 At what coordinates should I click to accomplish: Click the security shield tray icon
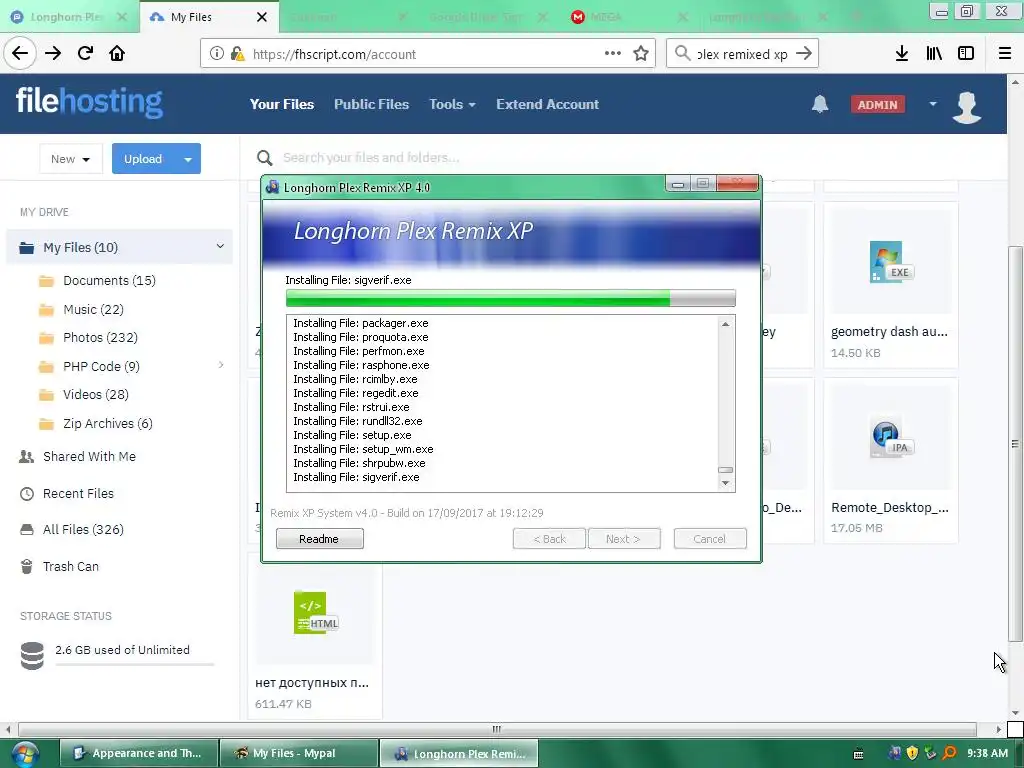[912, 753]
